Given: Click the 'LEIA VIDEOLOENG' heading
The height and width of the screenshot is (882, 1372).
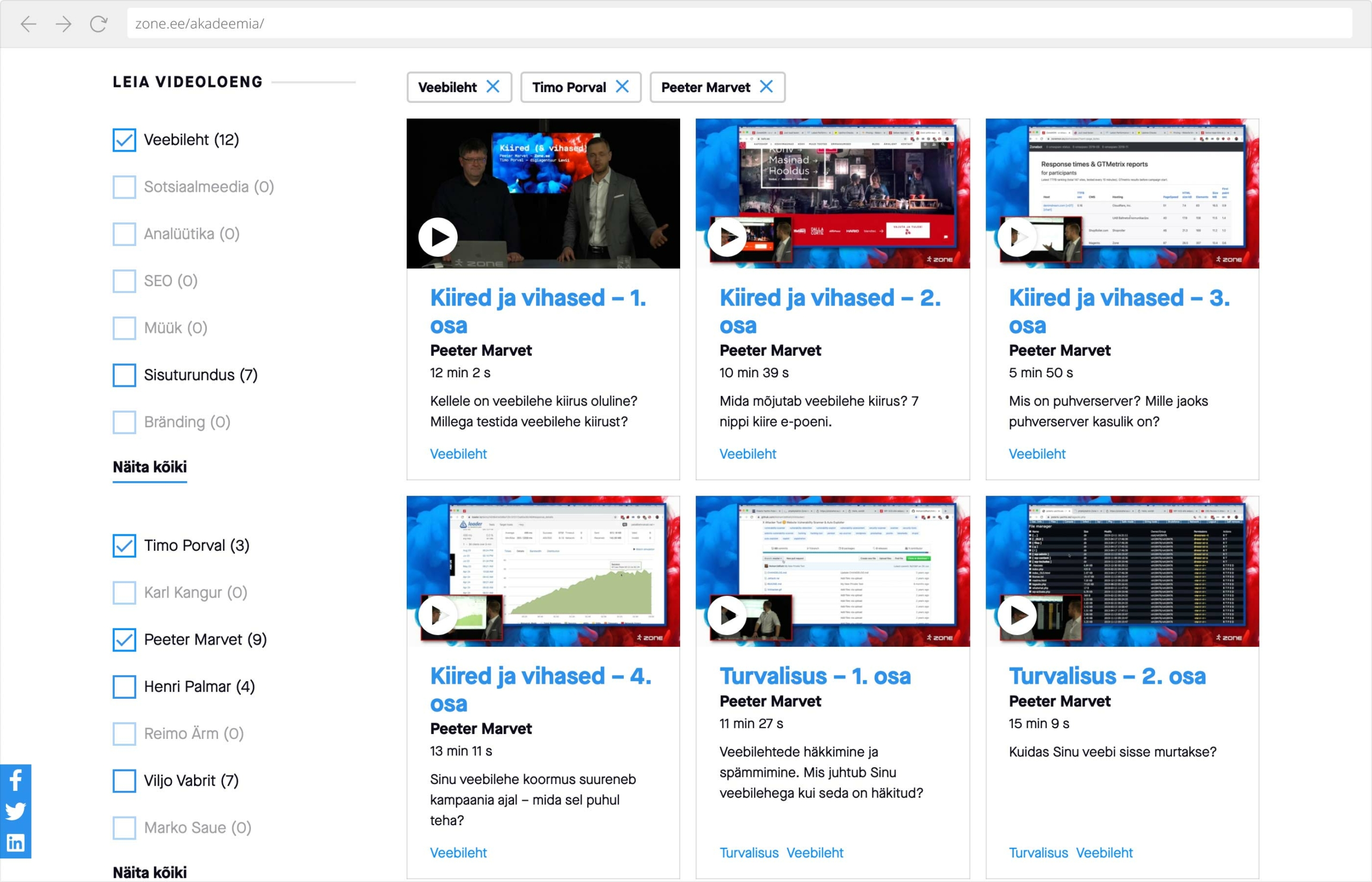Looking at the screenshot, I should point(188,82).
